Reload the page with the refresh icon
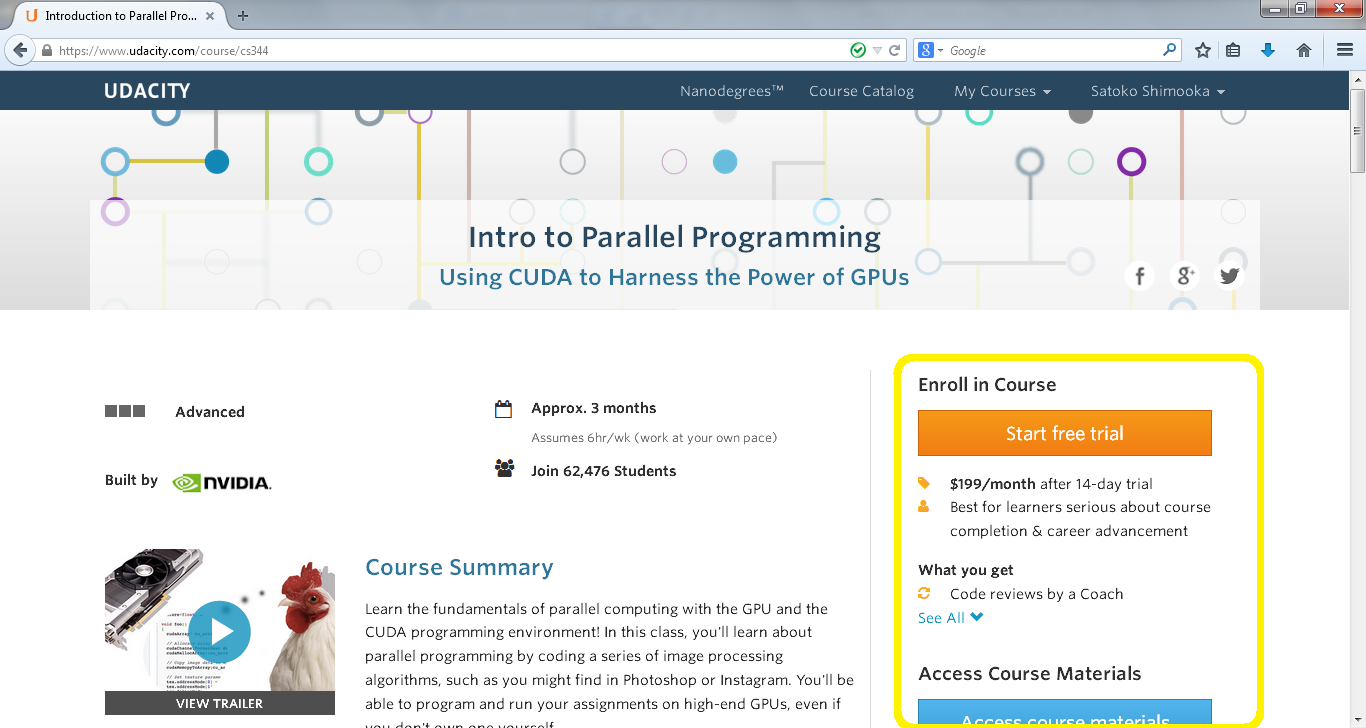The image size is (1366, 728). (895, 50)
